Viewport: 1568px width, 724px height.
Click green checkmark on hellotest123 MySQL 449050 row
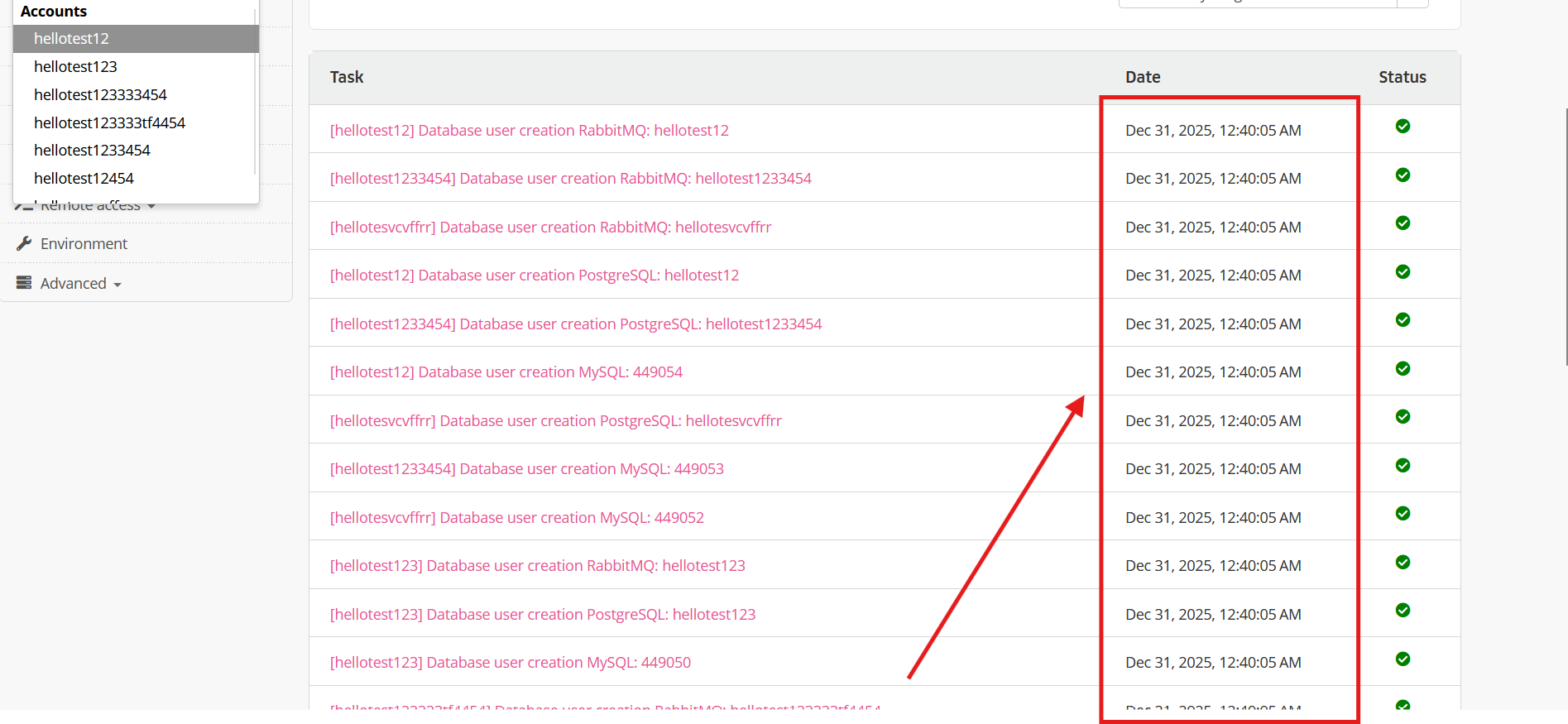click(x=1403, y=659)
